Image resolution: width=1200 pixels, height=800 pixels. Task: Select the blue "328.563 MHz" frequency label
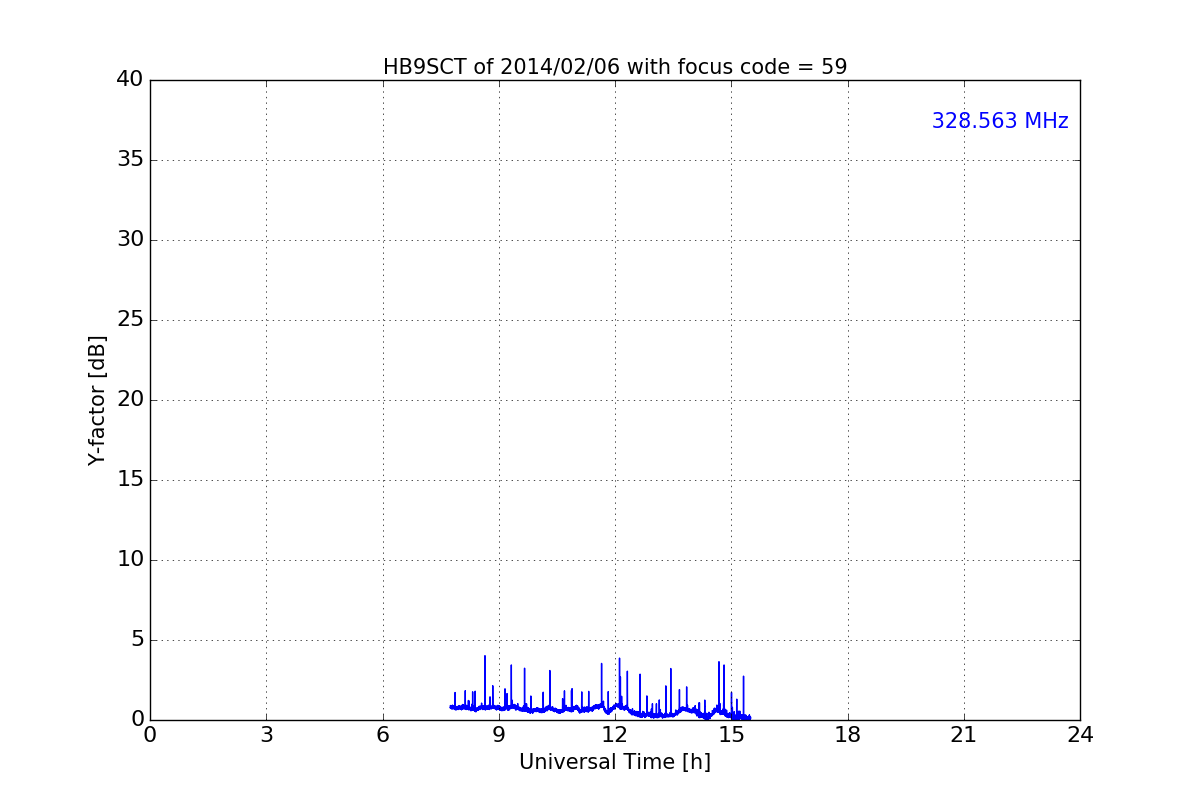click(1000, 121)
